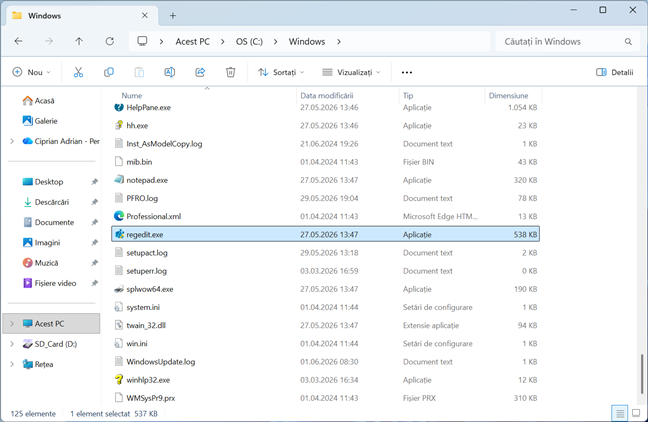648x422 pixels.
Task: Select the PFRO.log file
Action: tap(325, 198)
